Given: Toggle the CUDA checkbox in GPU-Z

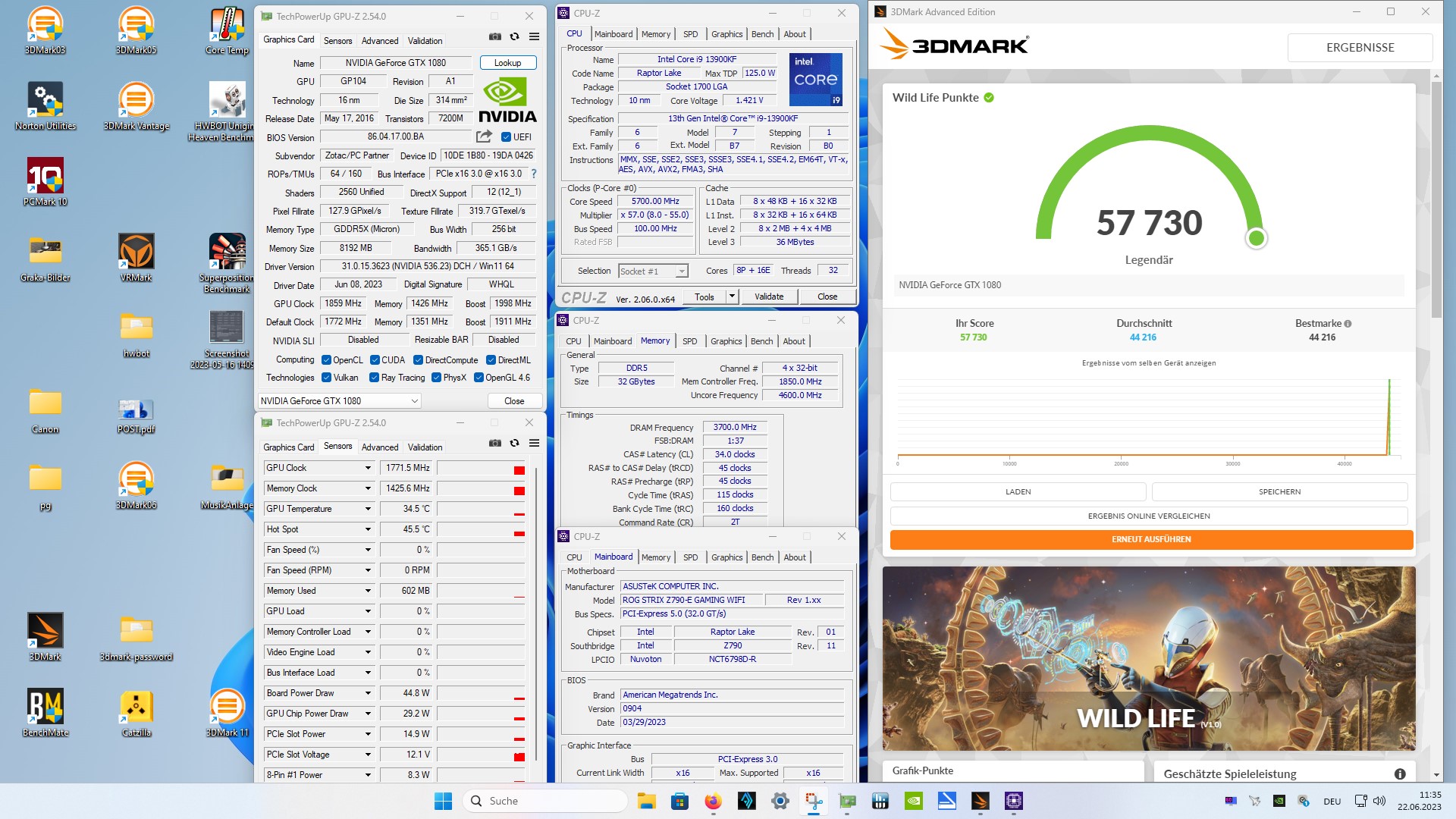Looking at the screenshot, I should point(375,360).
